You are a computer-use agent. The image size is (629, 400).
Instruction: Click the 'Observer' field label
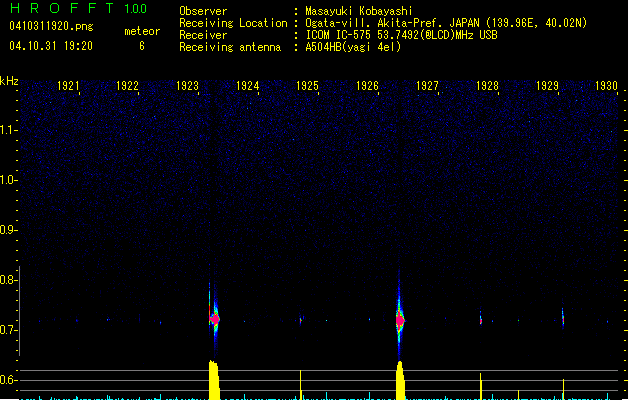tap(203, 11)
